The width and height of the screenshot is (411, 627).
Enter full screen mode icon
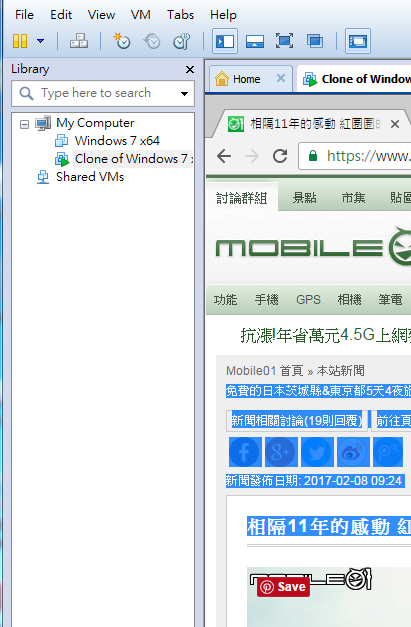[x=284, y=41]
